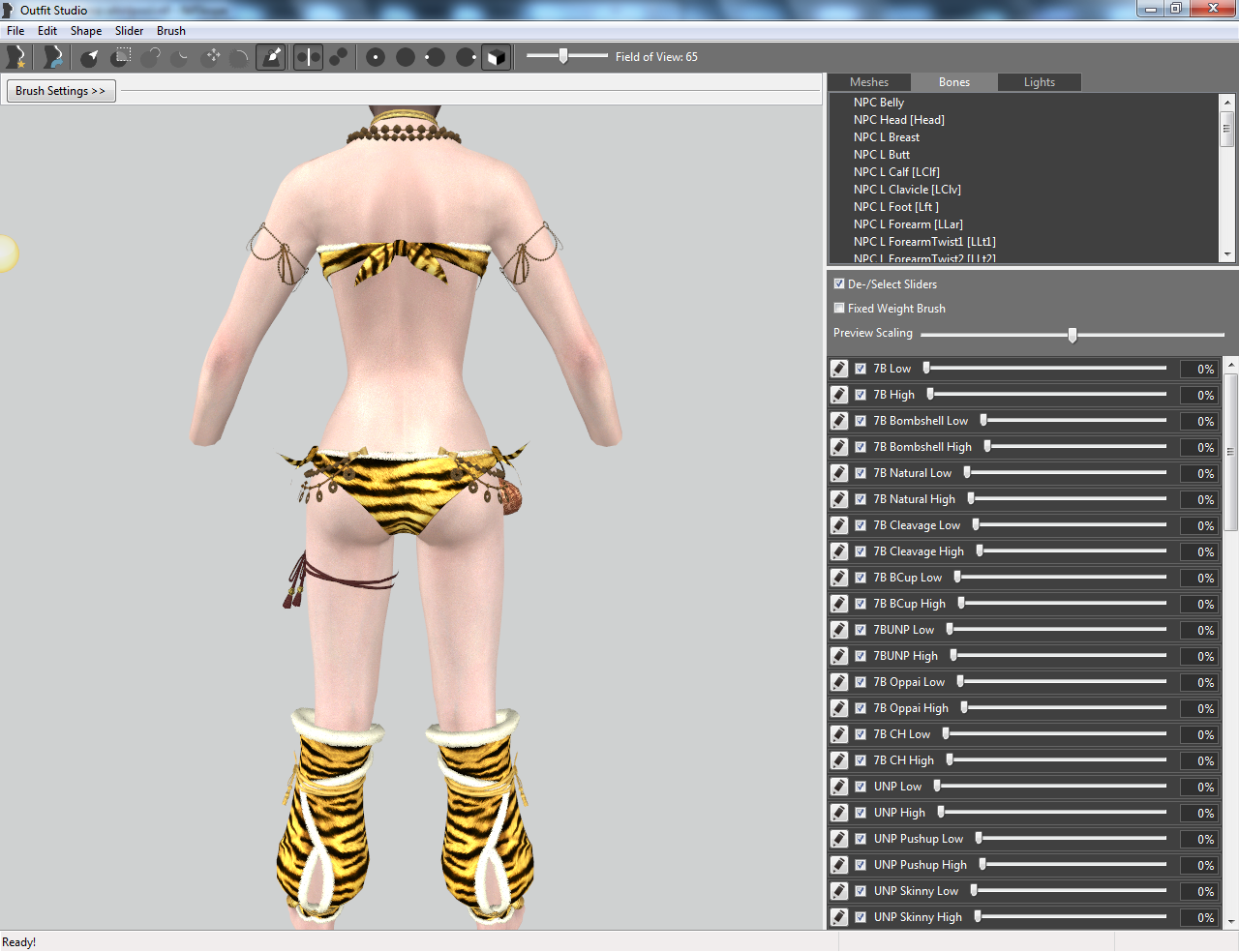Edit the 7B Bombshell Low slider with its pencil icon
This screenshot has height=952, width=1239.
(839, 421)
